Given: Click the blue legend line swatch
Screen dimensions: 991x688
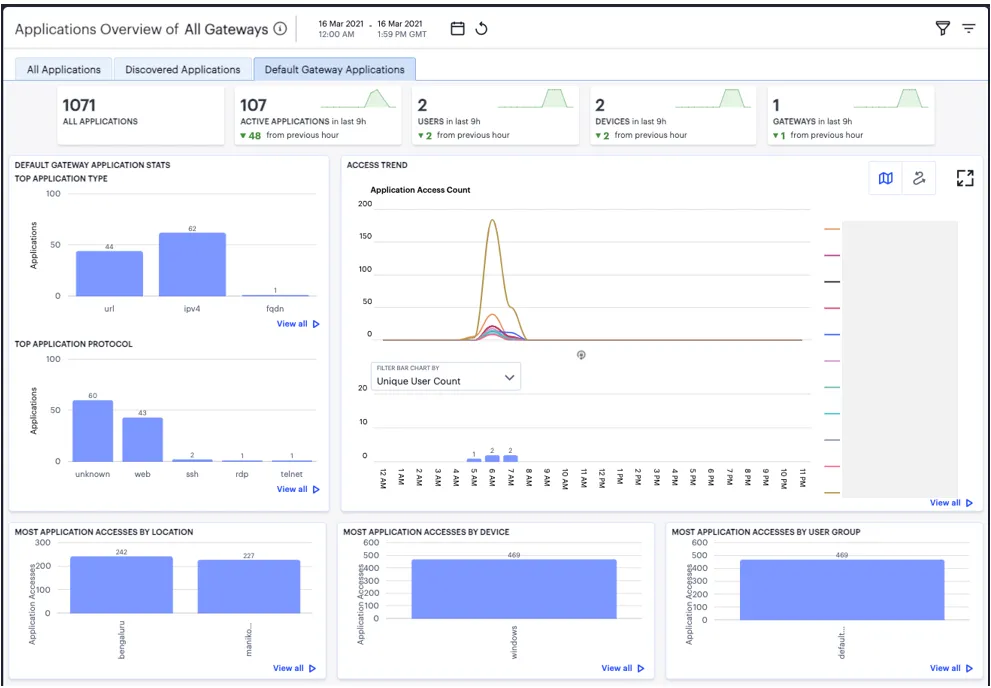Looking at the screenshot, I should (x=832, y=335).
